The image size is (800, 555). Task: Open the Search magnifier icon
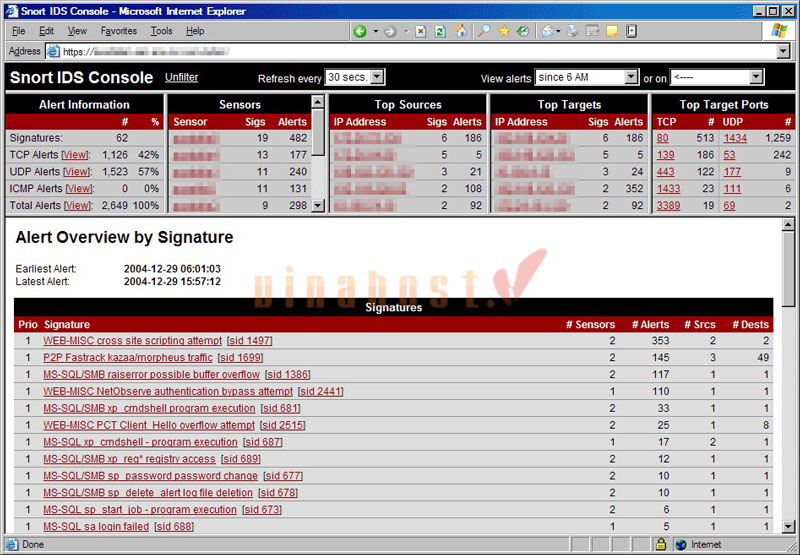click(483, 31)
